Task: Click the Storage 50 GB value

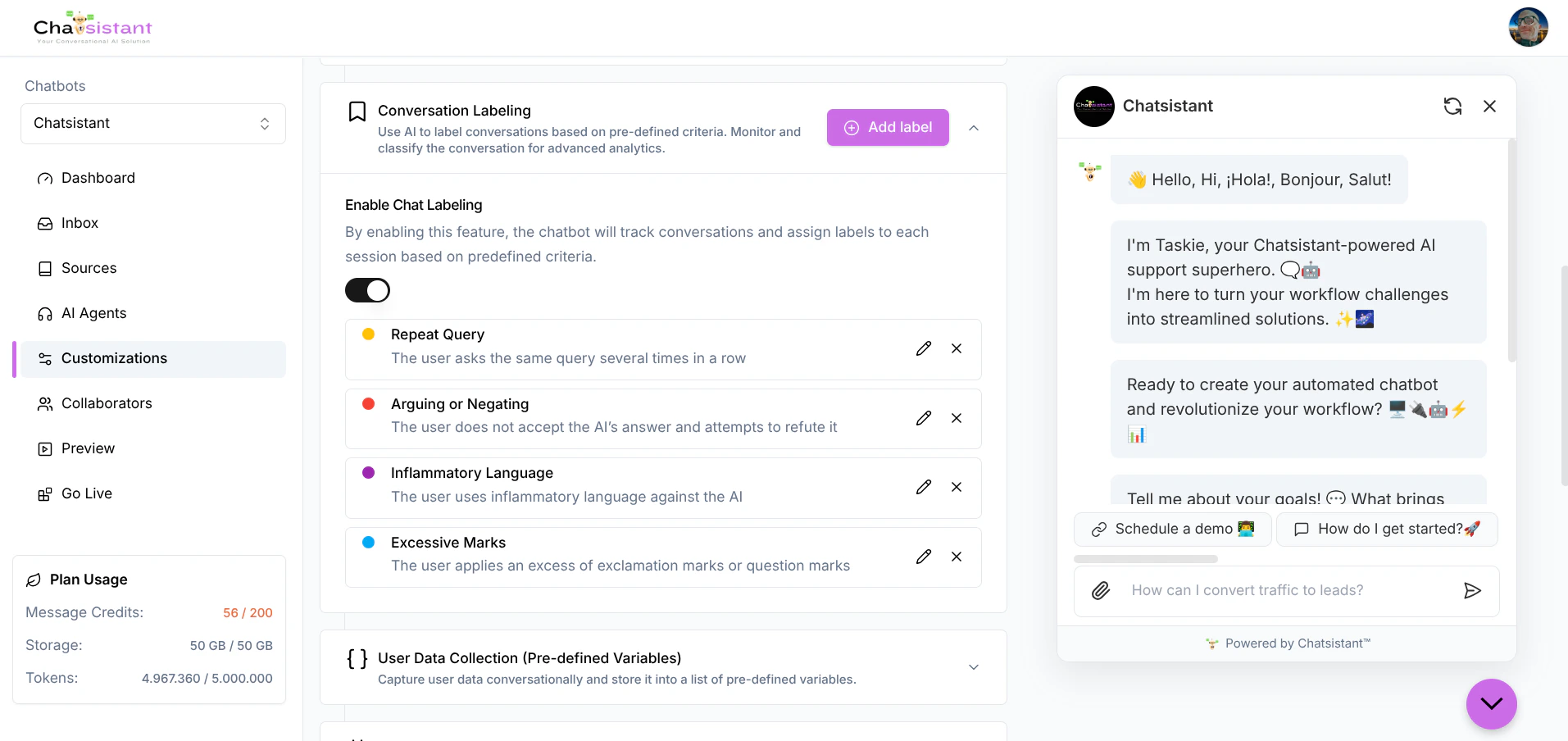Action: (x=231, y=646)
